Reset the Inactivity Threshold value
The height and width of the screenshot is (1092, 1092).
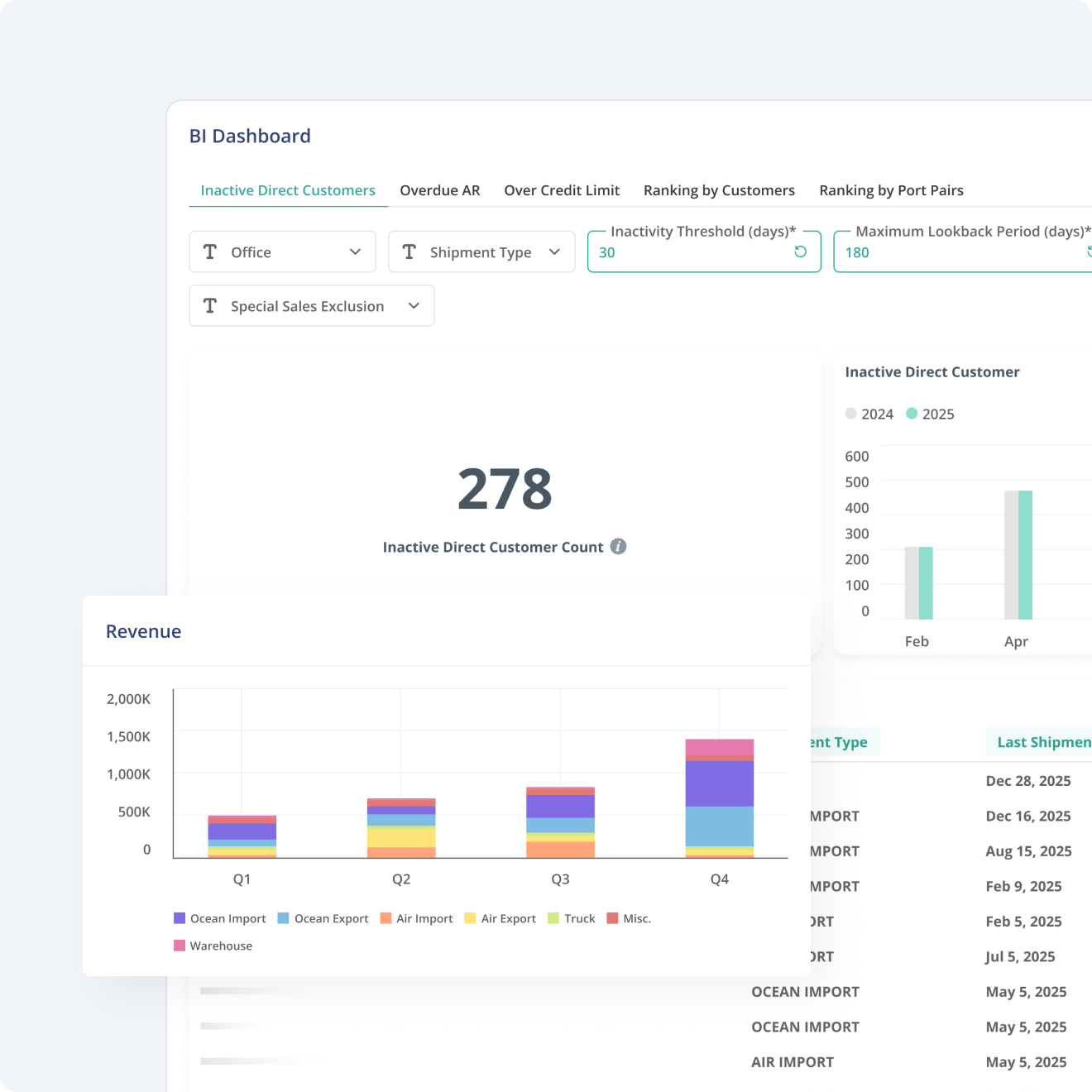click(x=799, y=251)
